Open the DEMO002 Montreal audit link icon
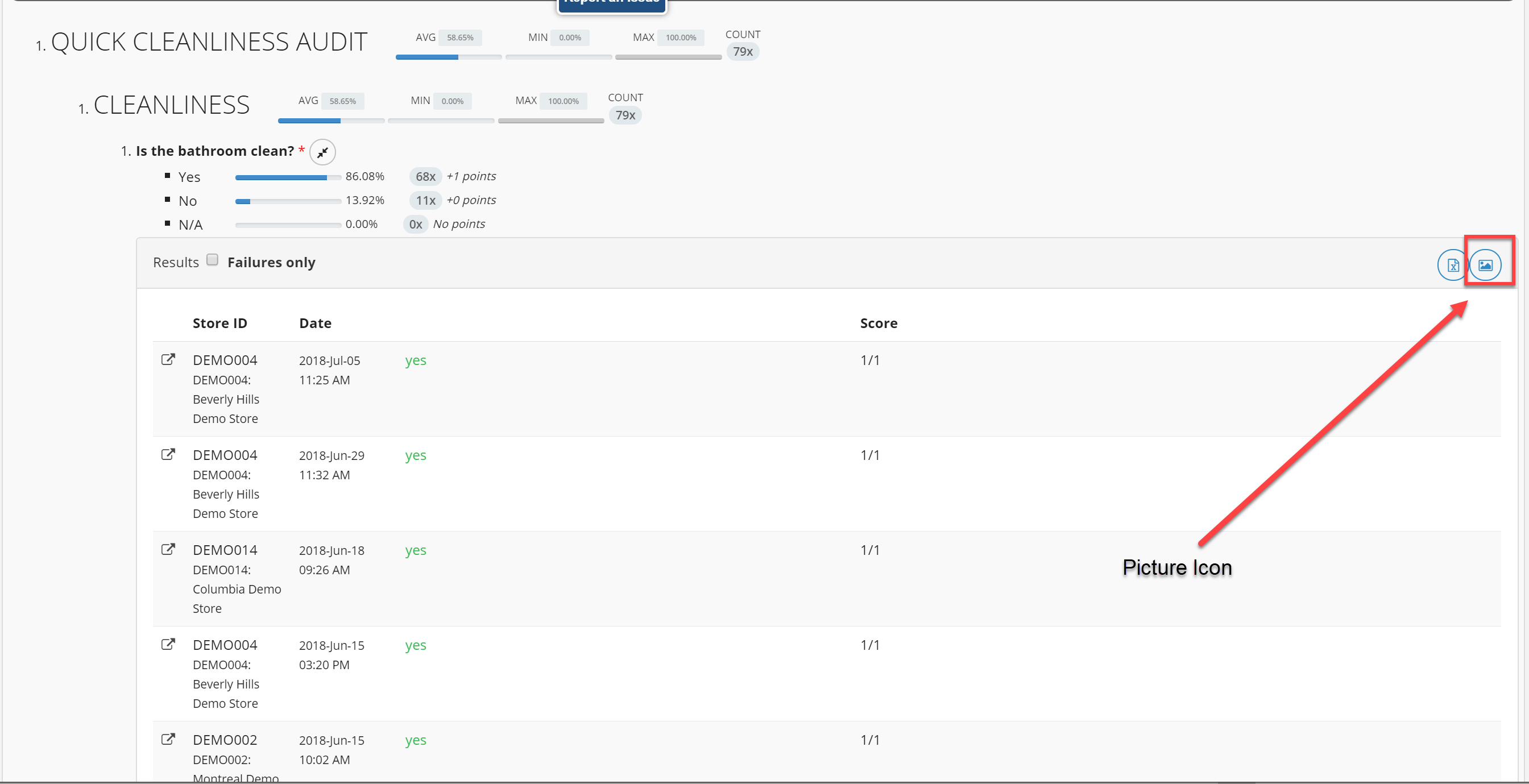 [168, 740]
